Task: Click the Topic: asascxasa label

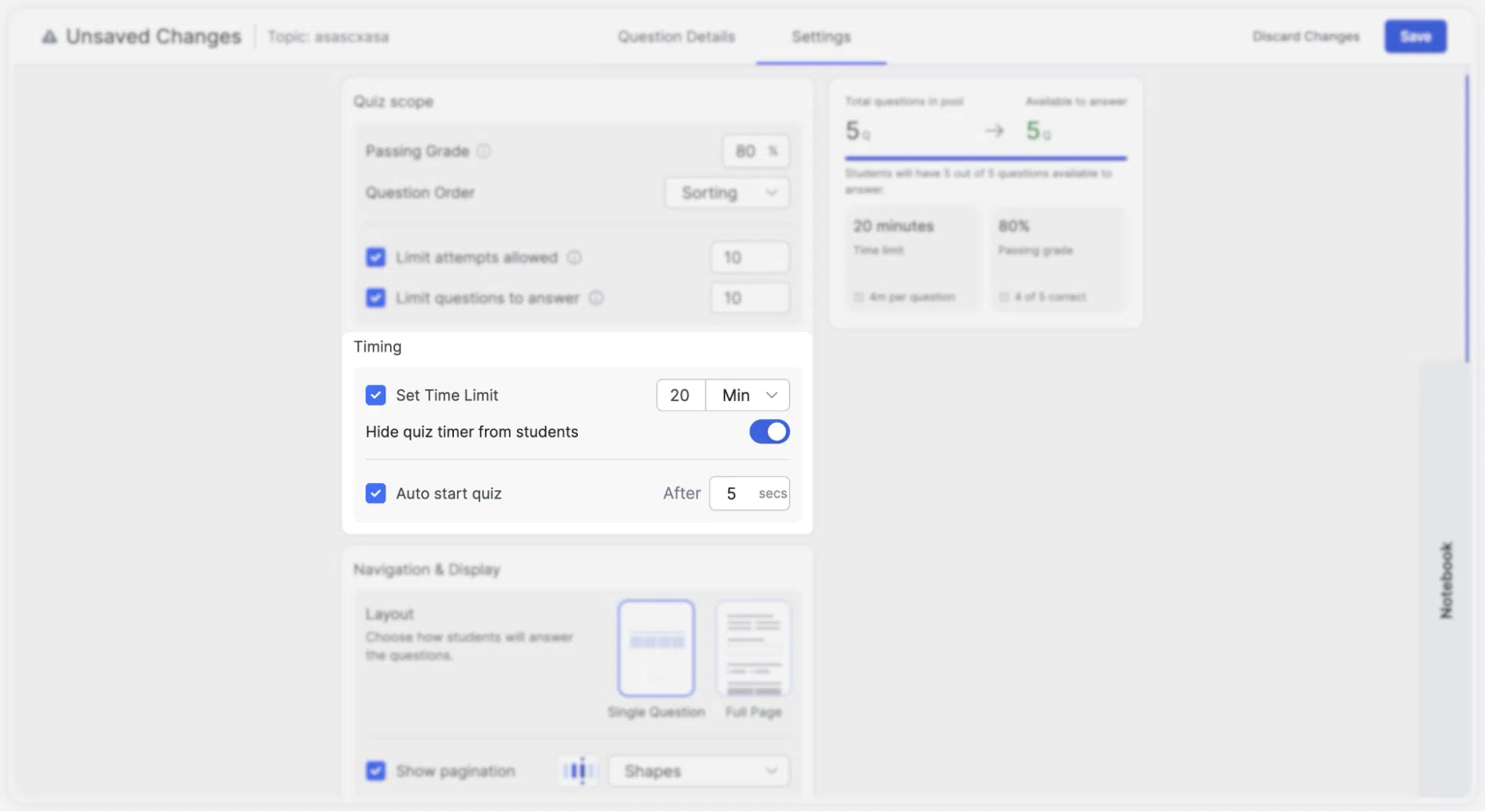Action: tap(328, 36)
